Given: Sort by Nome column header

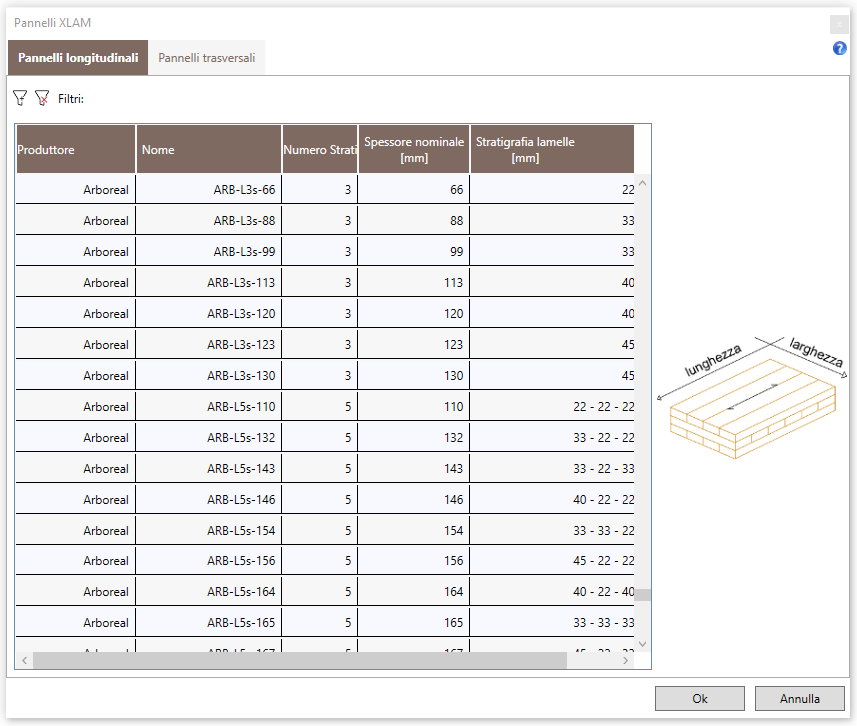Looking at the screenshot, I should [209, 149].
